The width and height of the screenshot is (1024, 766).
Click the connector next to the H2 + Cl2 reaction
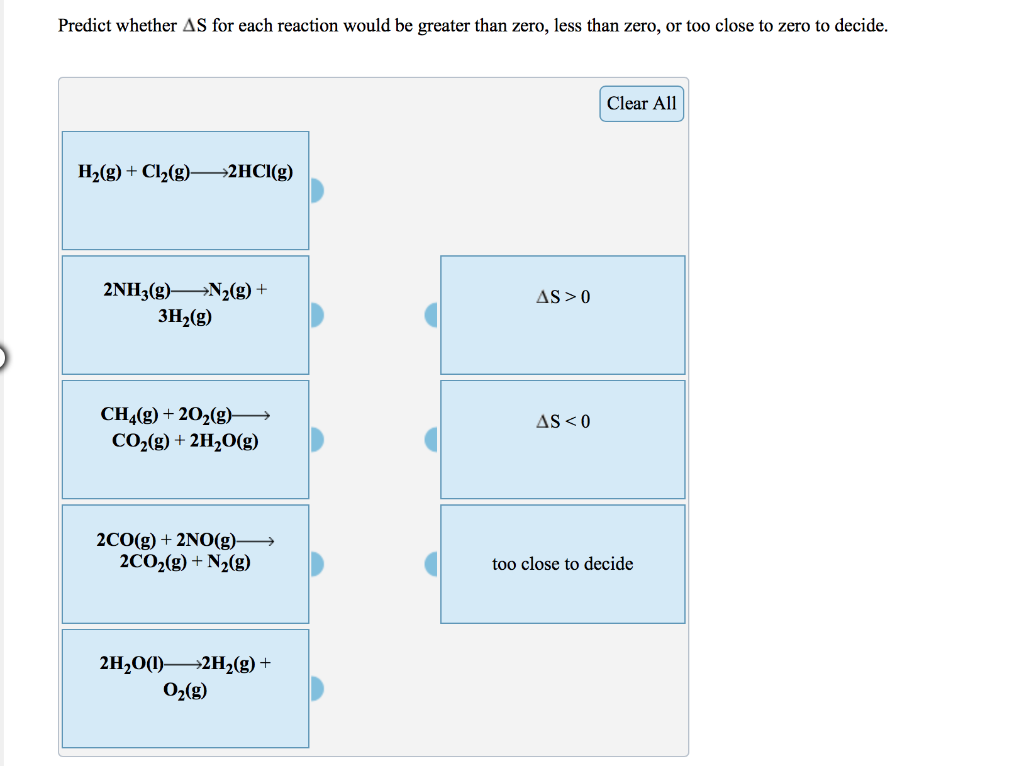point(315,190)
